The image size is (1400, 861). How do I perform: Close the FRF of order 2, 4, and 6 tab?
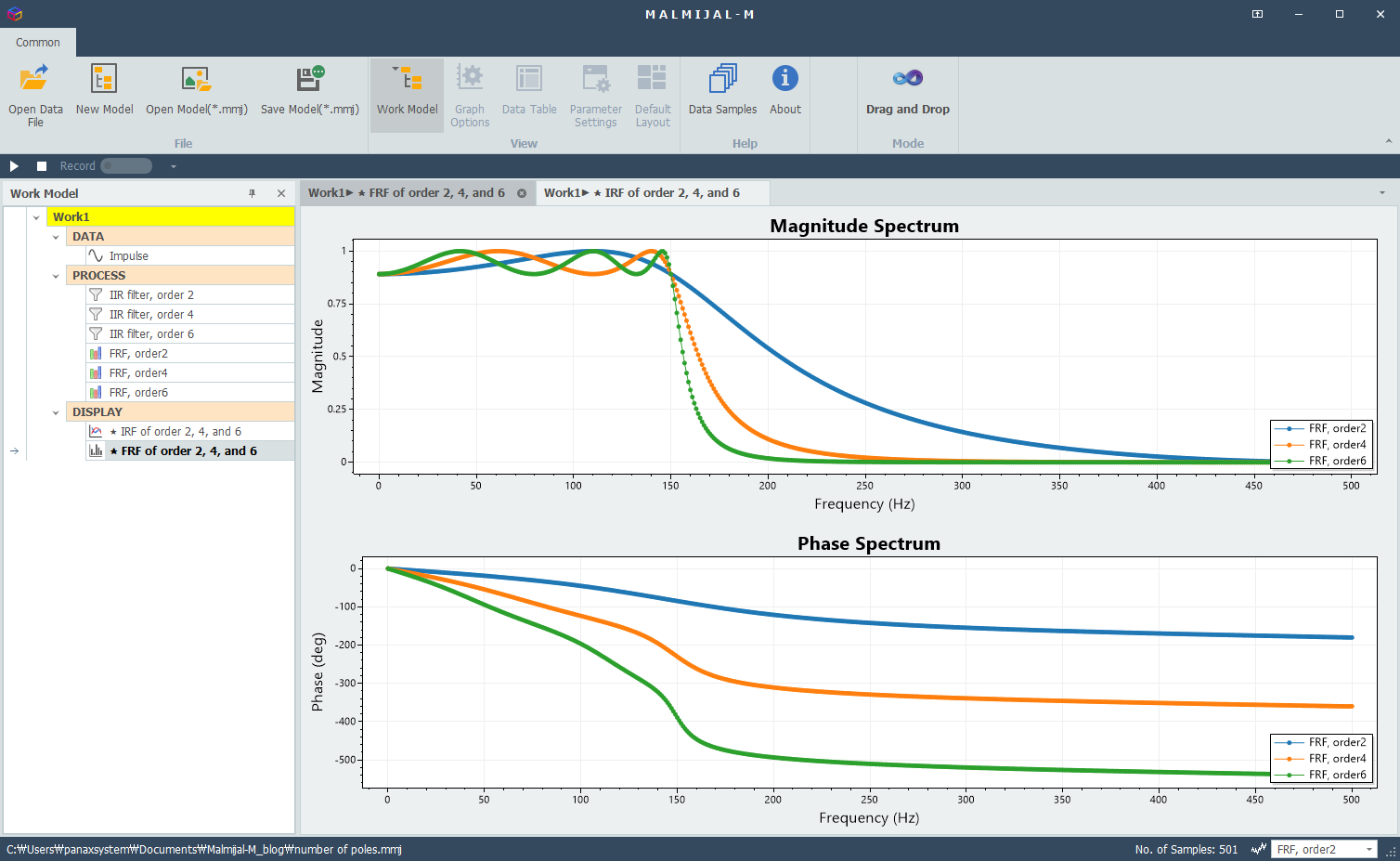[522, 193]
